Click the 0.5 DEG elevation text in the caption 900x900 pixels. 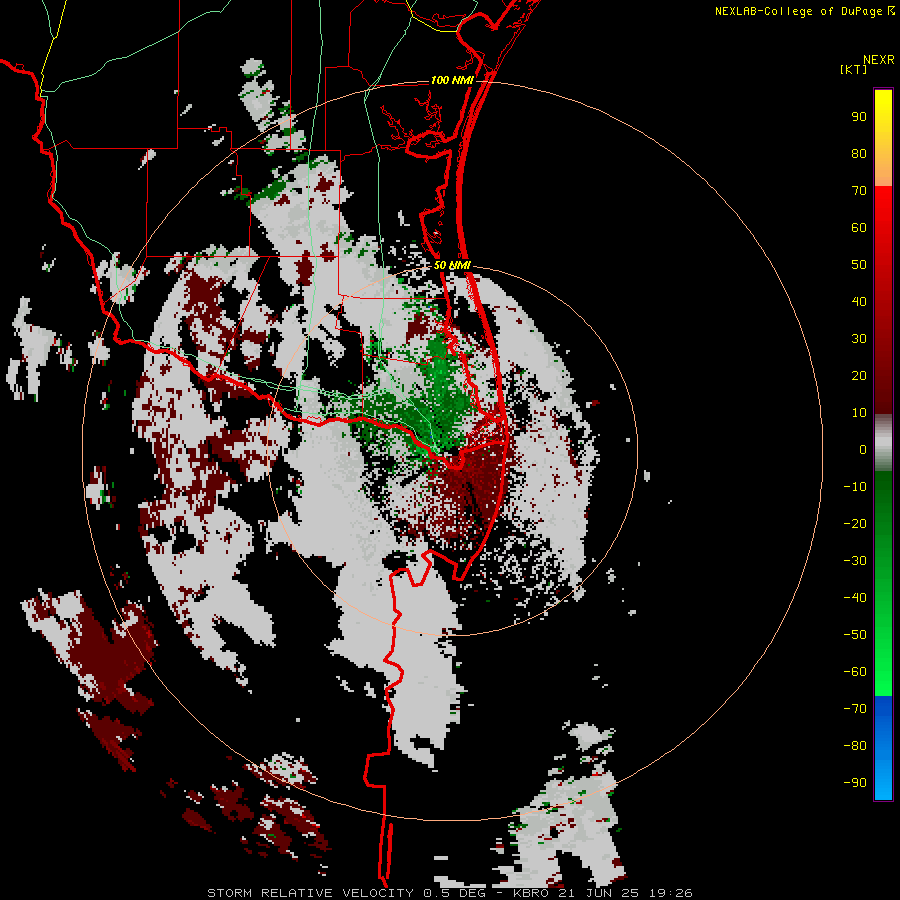click(455, 893)
